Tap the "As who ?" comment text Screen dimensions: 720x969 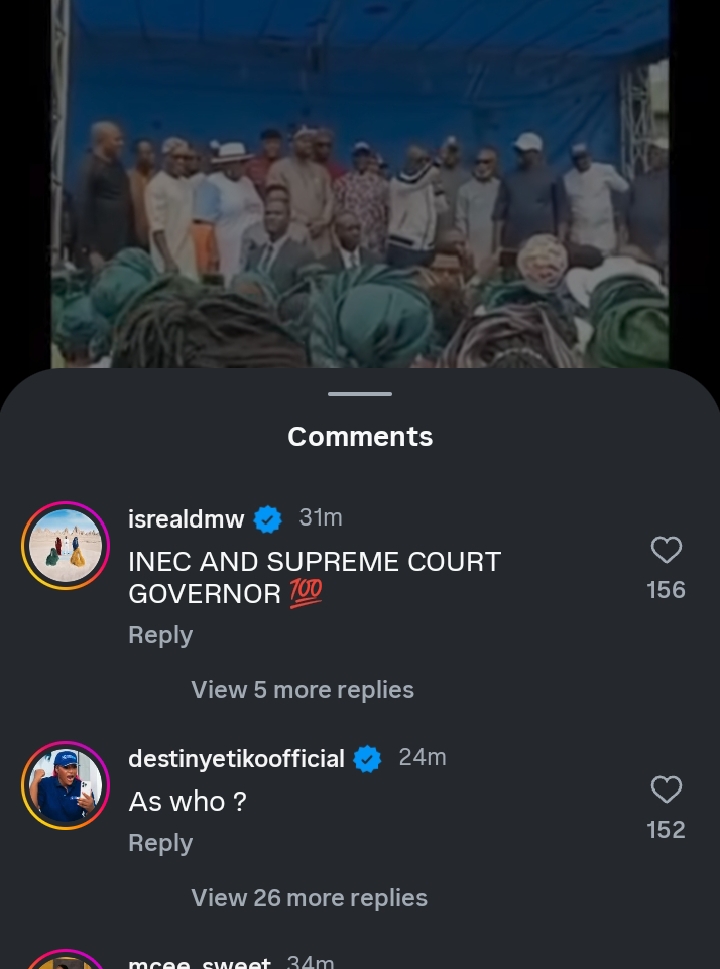[x=187, y=801]
